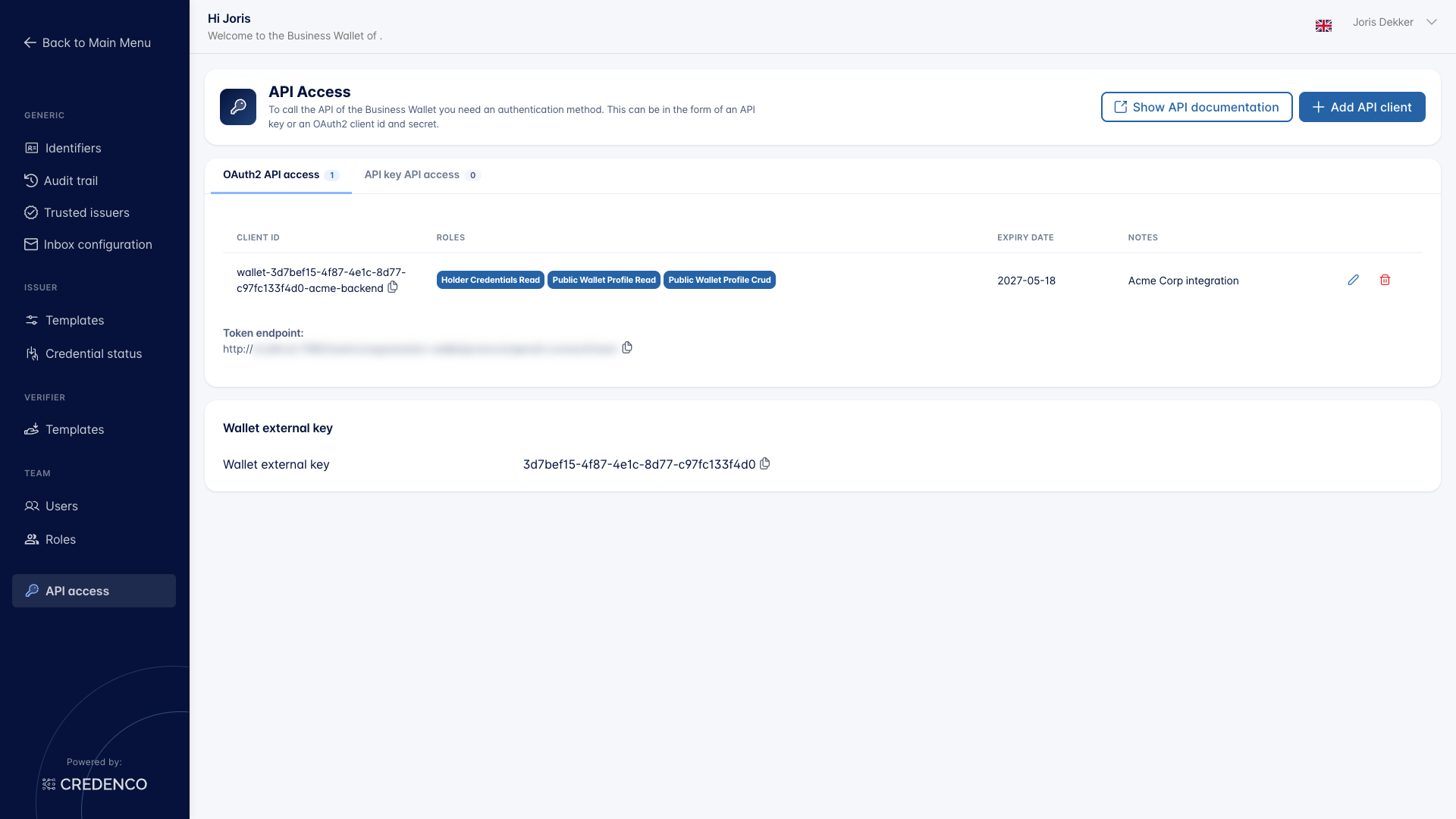The width and height of the screenshot is (1456, 819).
Task: Click the API access key icon in sidebar
Action: 31,591
